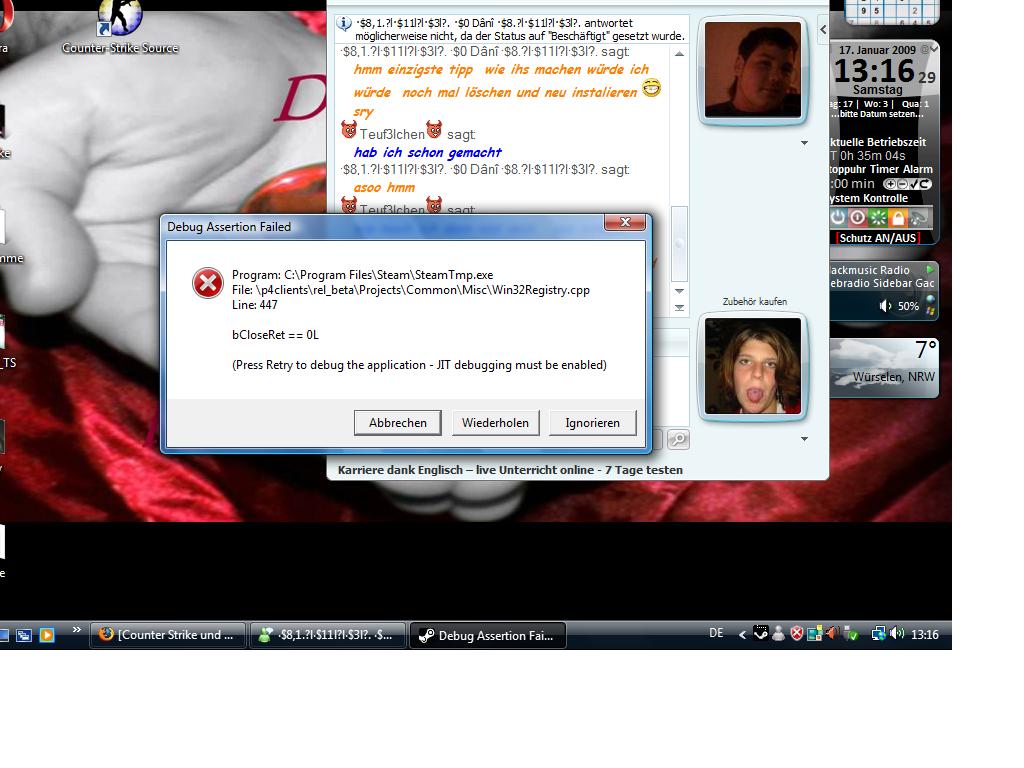
Task: Click the orange lock icon in System Kontrolle
Action: click(x=898, y=217)
